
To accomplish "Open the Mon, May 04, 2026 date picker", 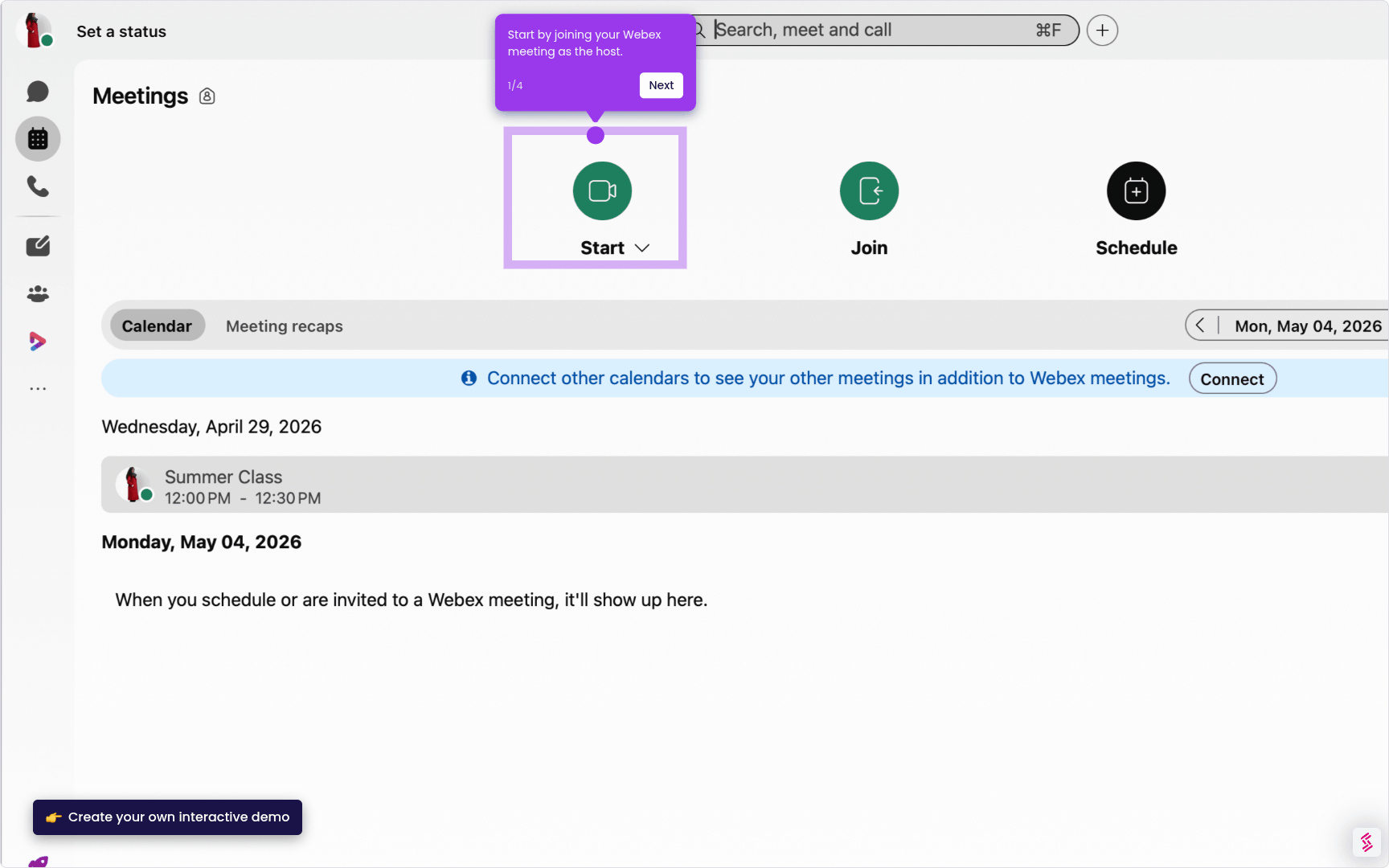I will click(x=1308, y=326).
